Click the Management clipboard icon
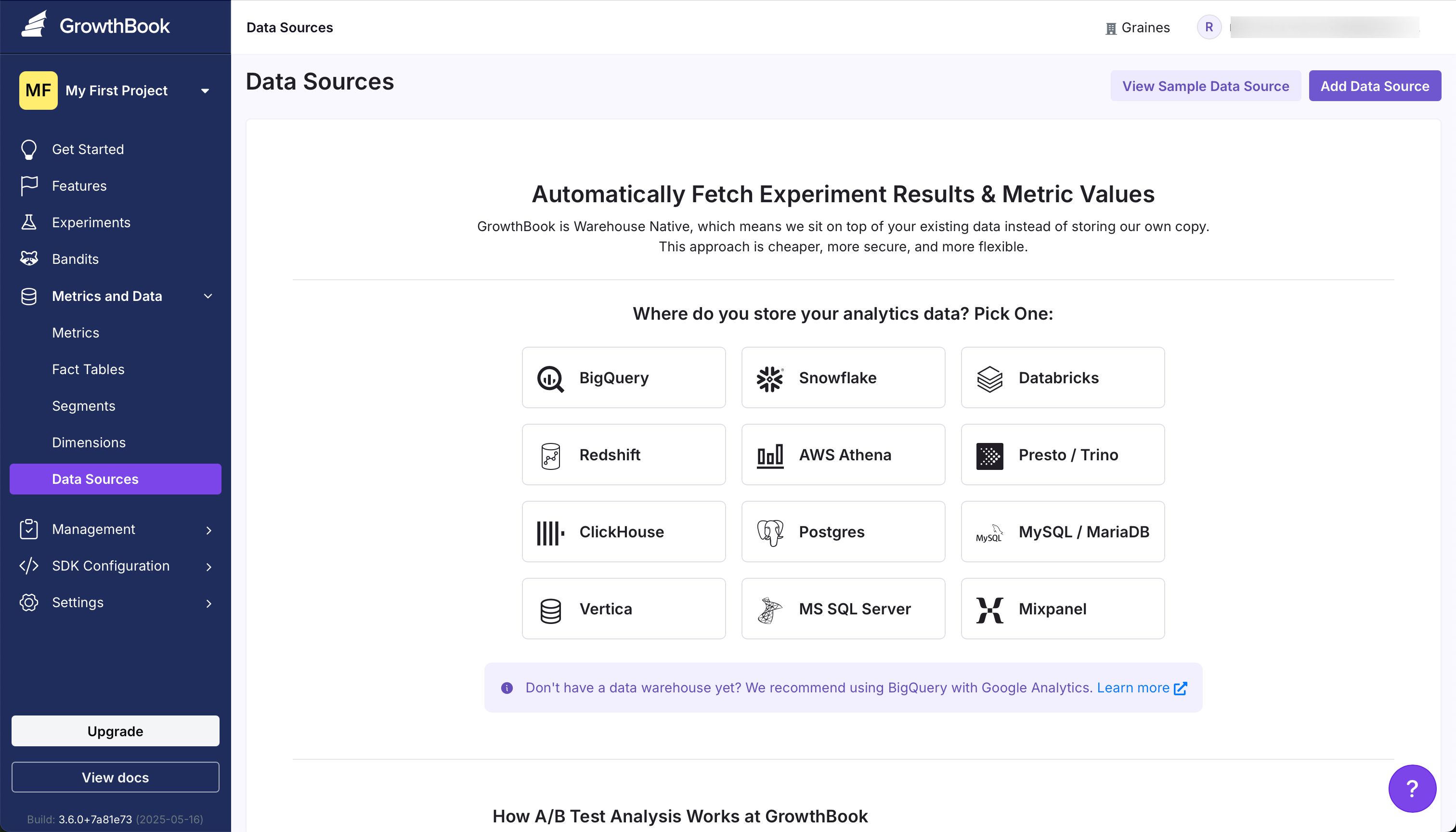 pos(28,529)
